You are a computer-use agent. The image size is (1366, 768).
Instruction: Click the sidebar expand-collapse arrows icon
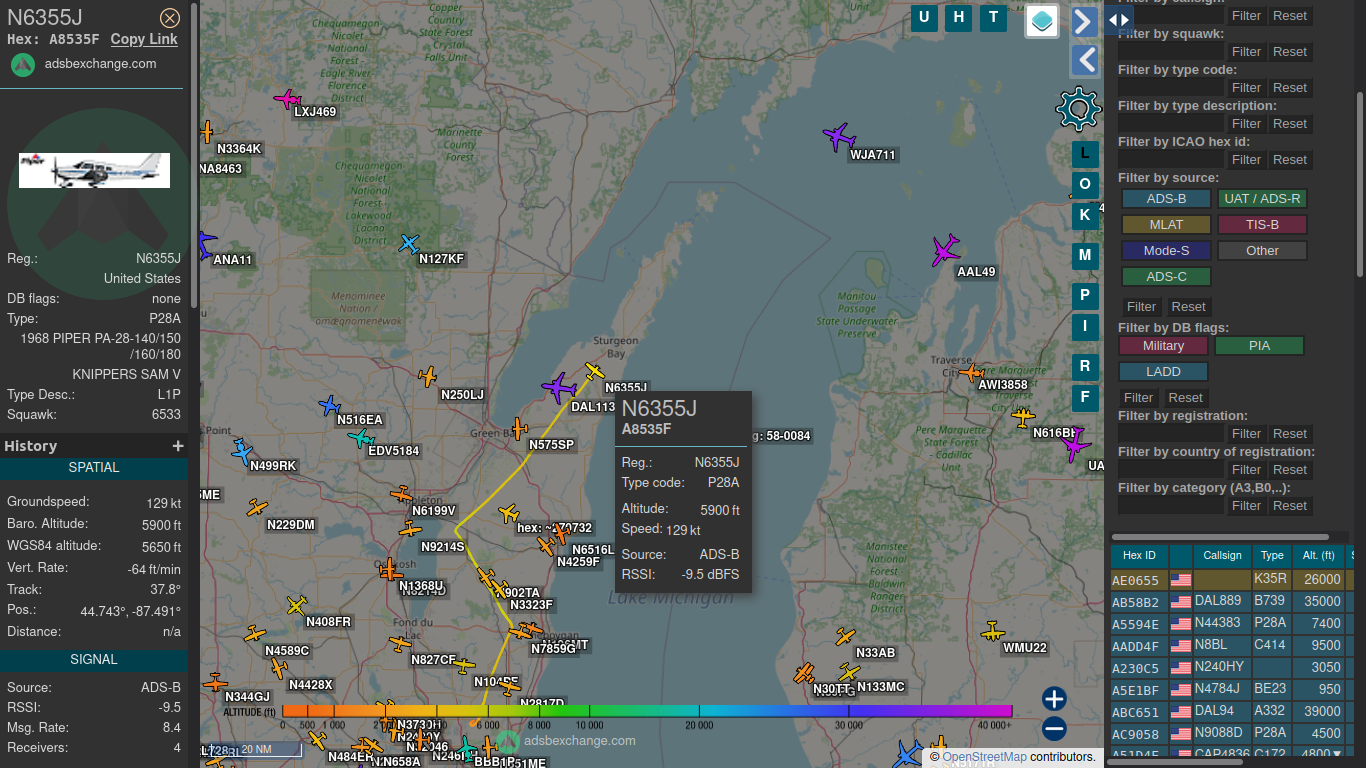[1119, 20]
